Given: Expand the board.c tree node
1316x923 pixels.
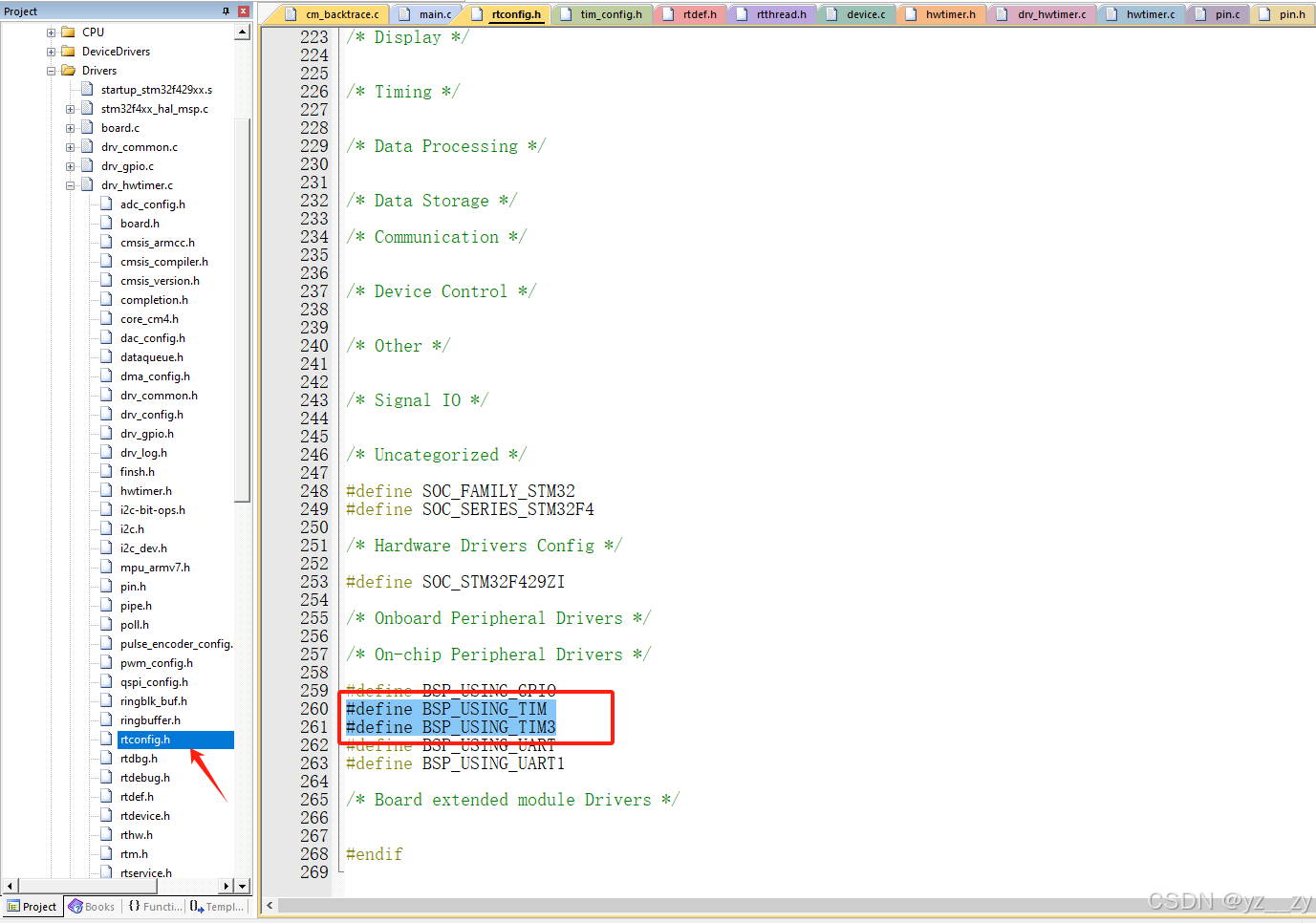Looking at the screenshot, I should click(x=68, y=127).
